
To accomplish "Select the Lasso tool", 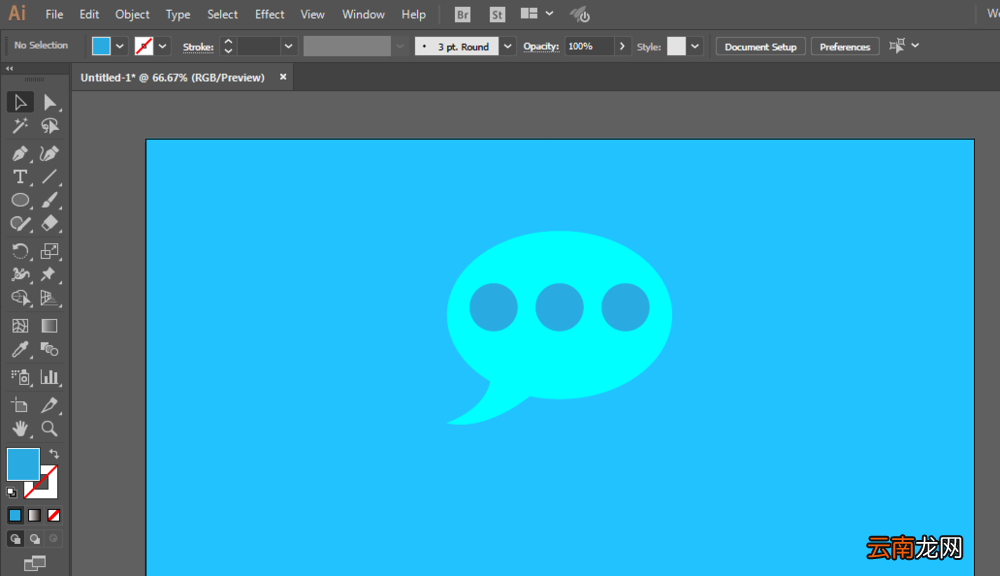I will (x=49, y=126).
